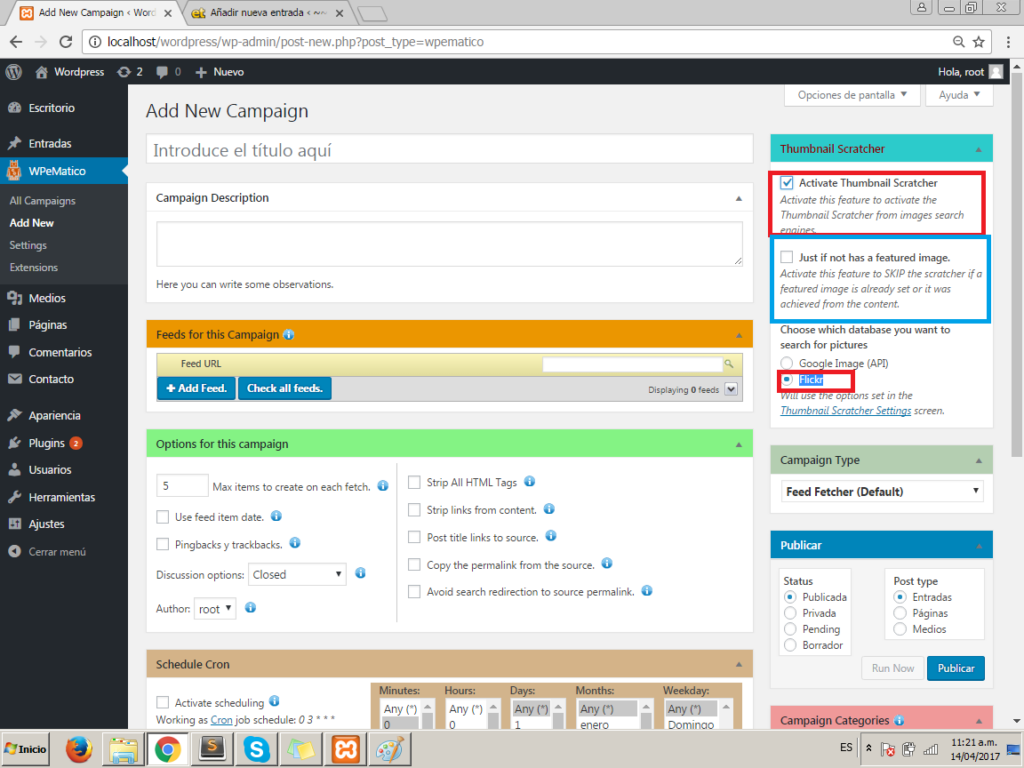The width and height of the screenshot is (1024, 768).
Task: Check Use feed item date
Action: click(x=163, y=517)
